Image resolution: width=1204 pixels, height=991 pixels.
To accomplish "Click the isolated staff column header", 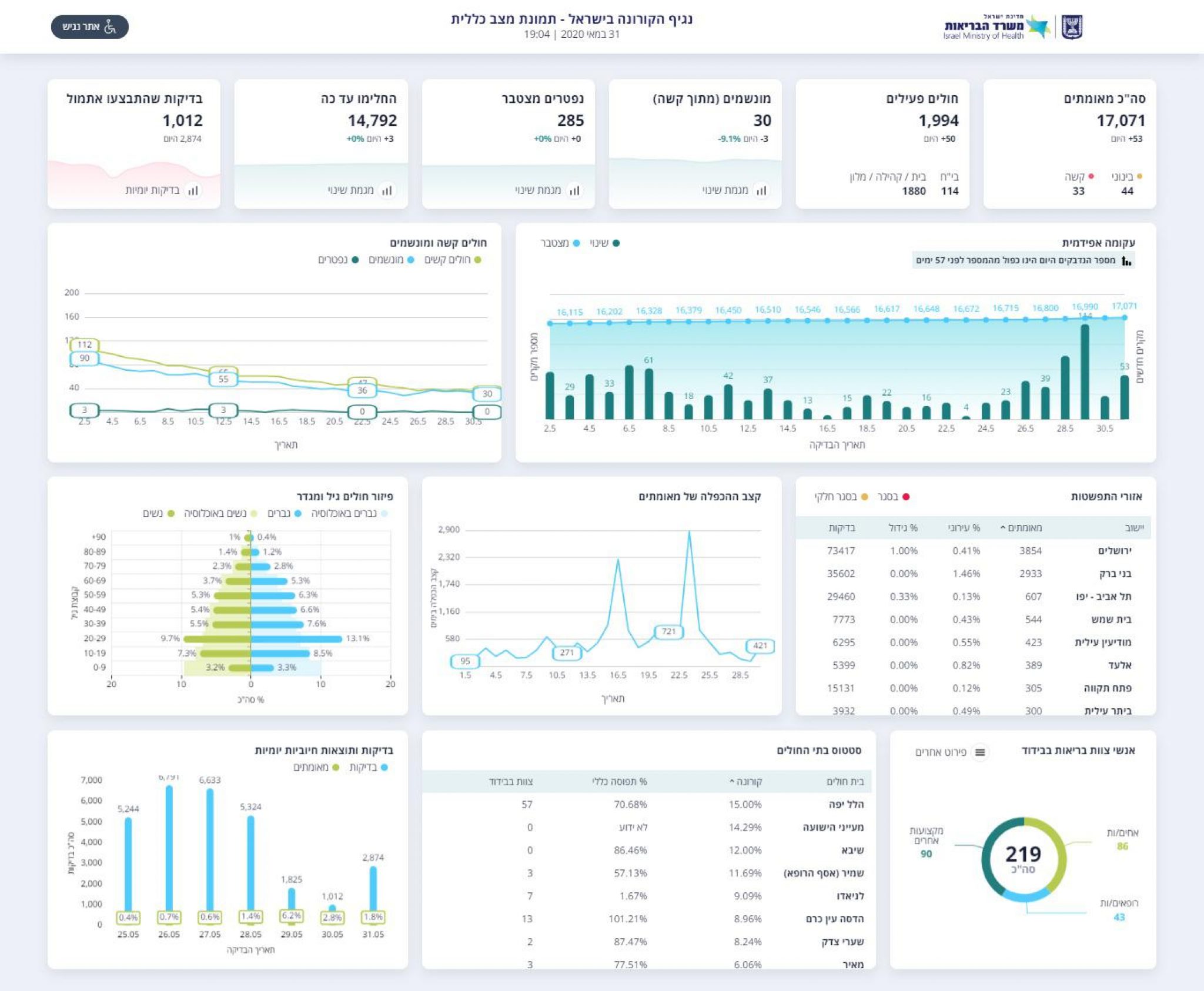I will 510,781.
